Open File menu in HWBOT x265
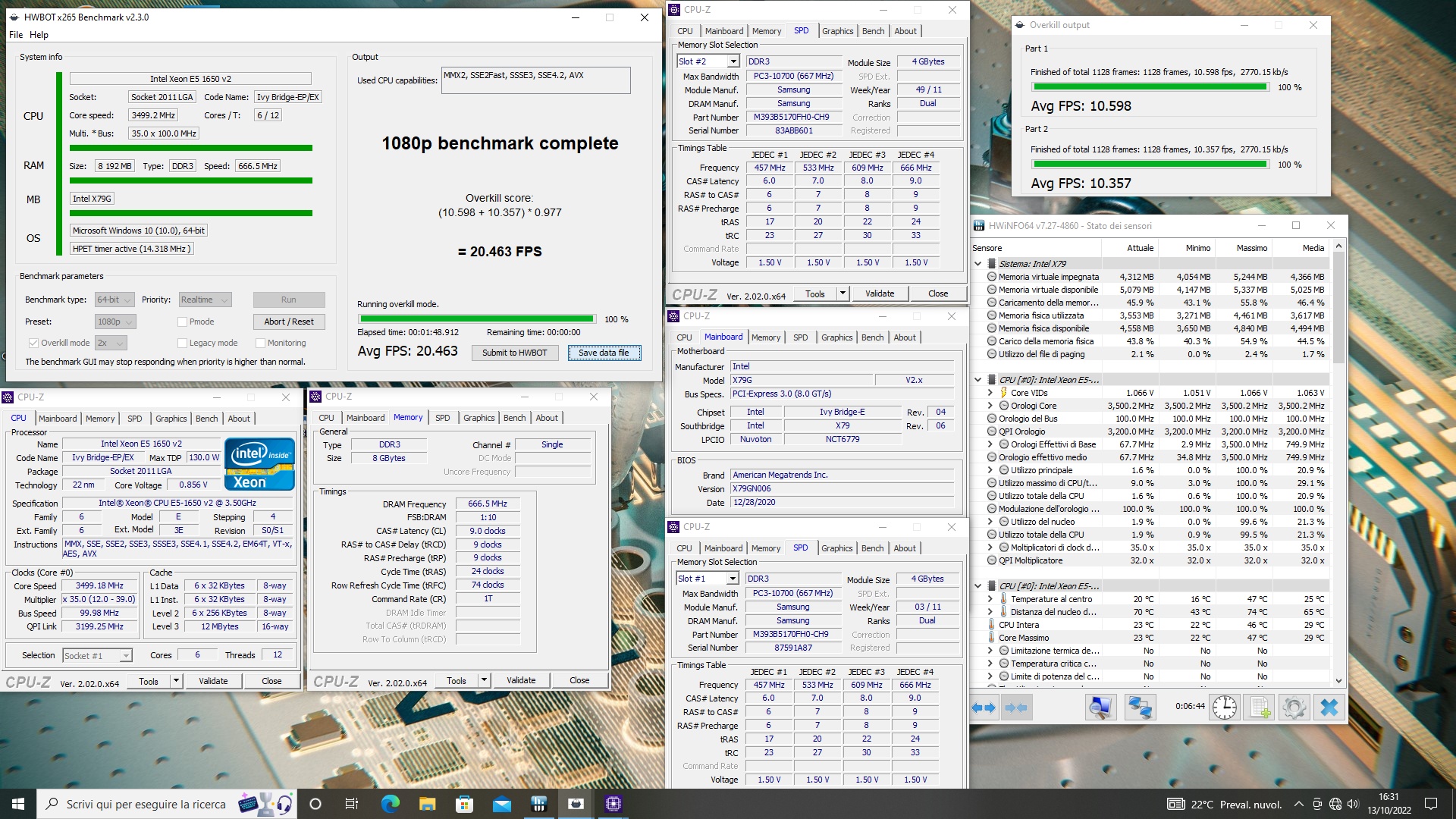 (x=16, y=35)
